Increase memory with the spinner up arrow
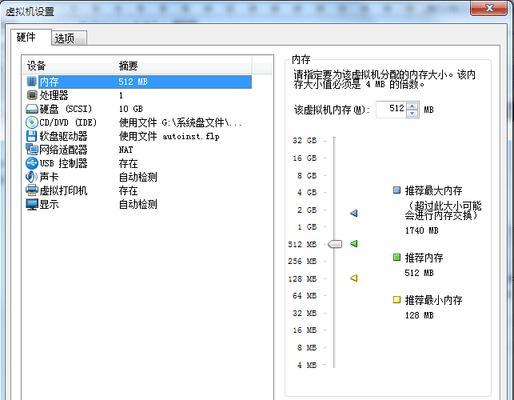The height and width of the screenshot is (400, 514). coord(412,106)
